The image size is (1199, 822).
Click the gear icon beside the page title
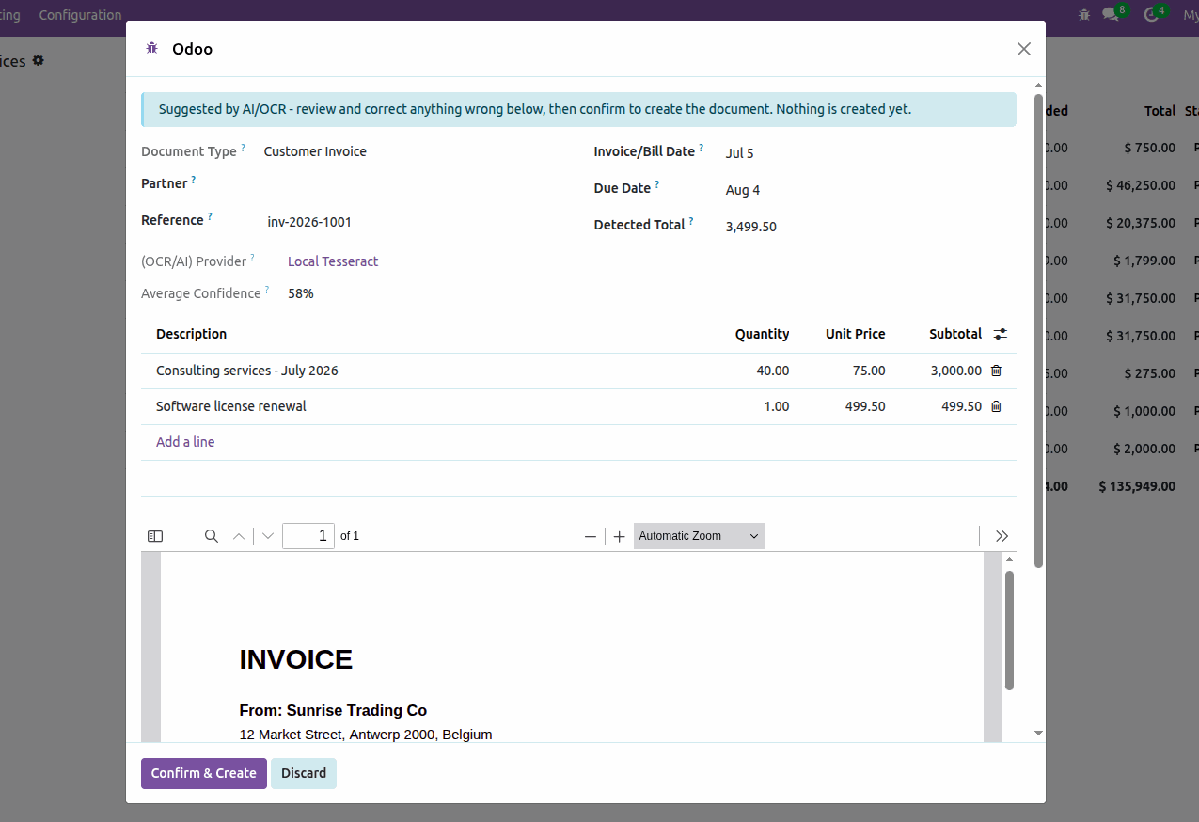[x=38, y=60]
